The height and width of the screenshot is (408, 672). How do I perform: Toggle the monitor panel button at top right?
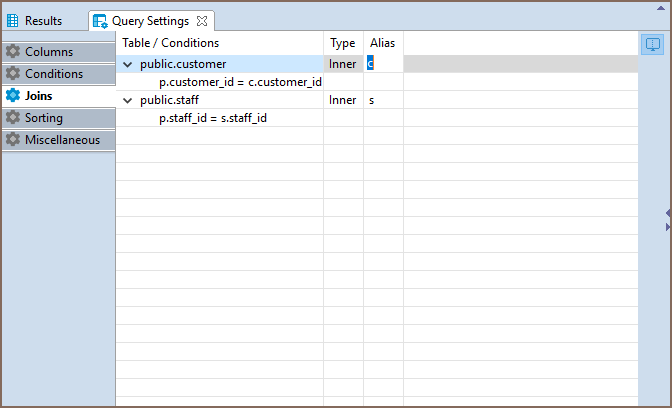point(652,44)
